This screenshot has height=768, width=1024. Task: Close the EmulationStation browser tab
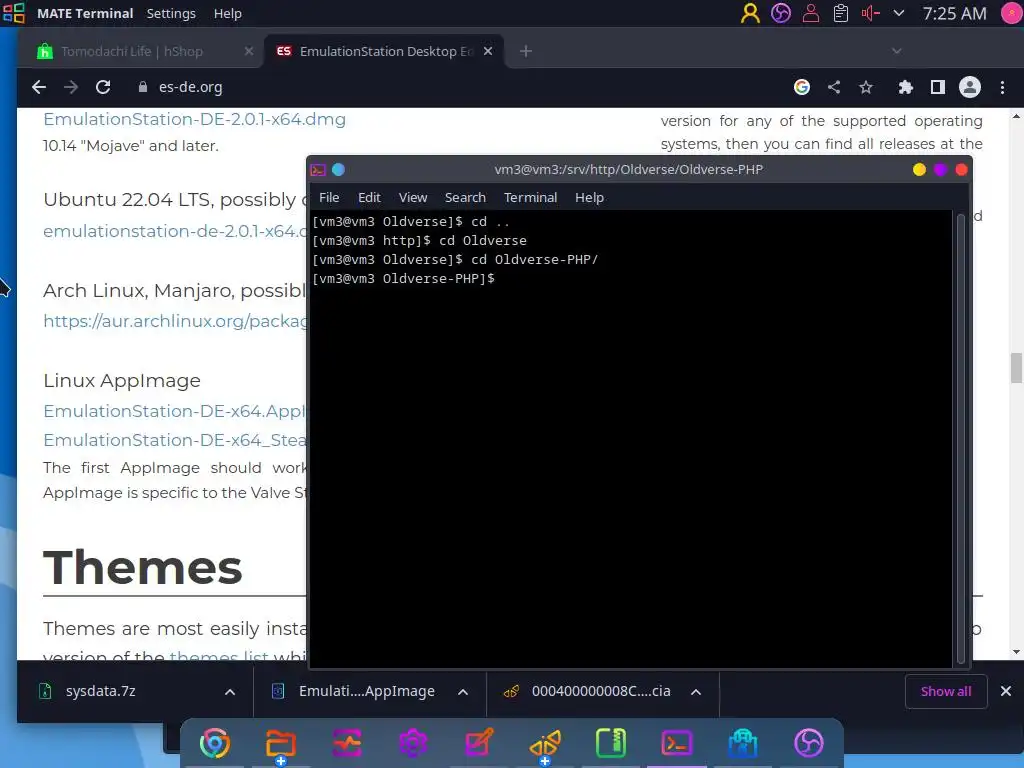coord(488,51)
